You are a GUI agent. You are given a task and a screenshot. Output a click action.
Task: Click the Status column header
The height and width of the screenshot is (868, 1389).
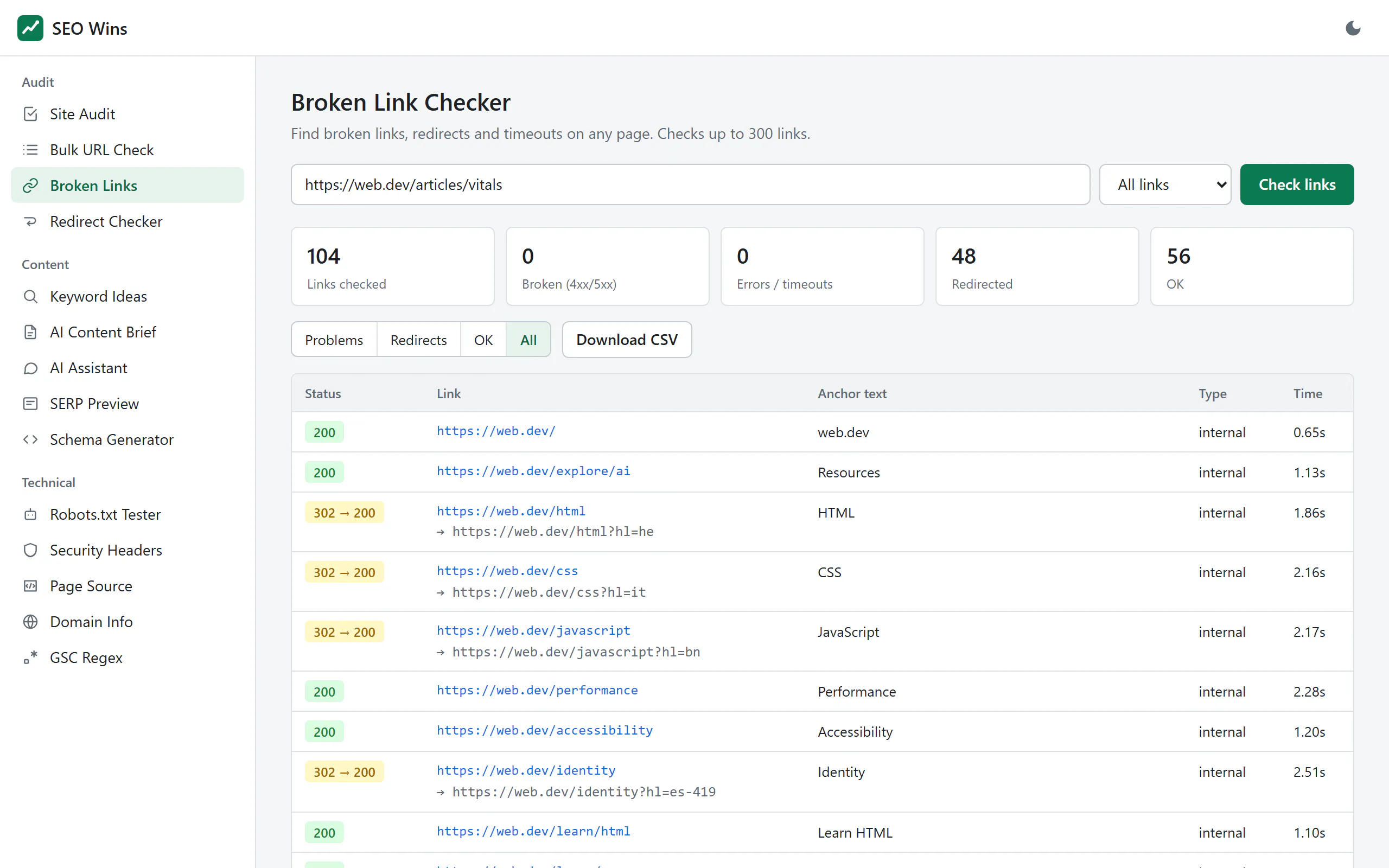323,394
